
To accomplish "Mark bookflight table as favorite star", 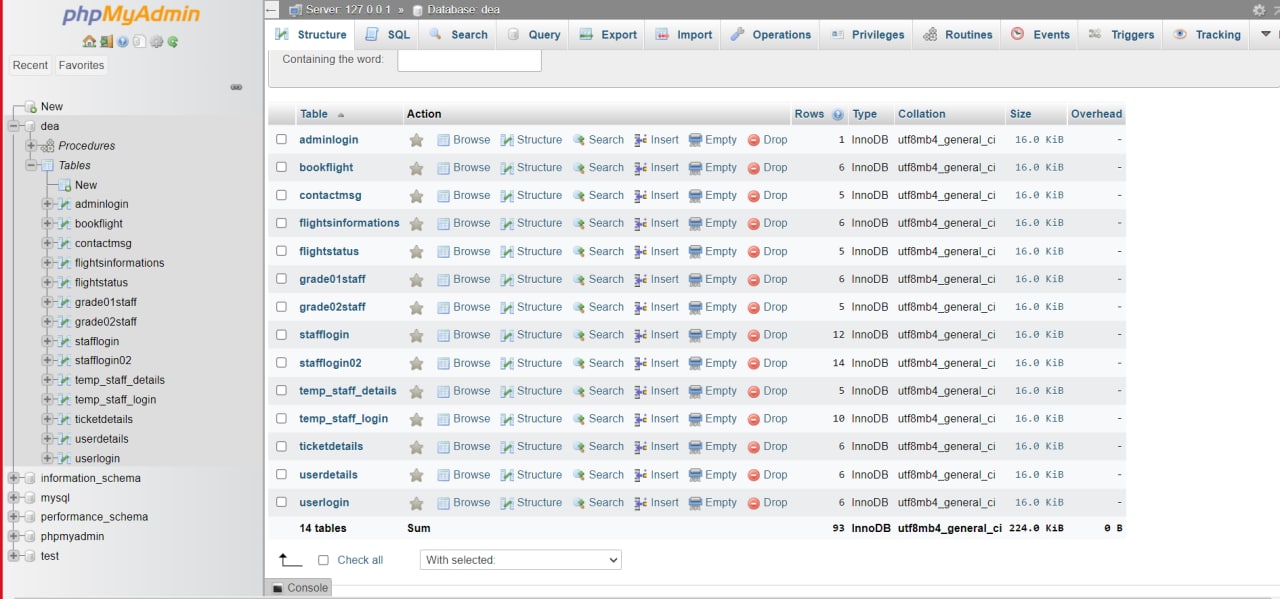I will pos(416,168).
